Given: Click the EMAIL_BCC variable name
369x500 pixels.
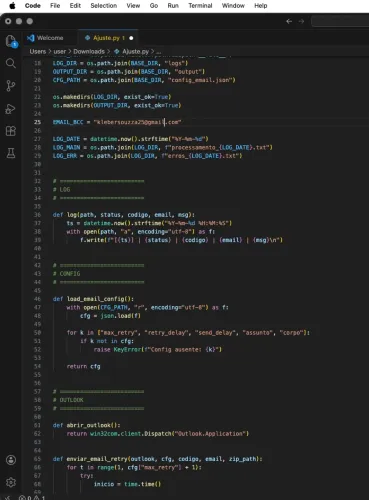Looking at the screenshot, I should (68, 122).
